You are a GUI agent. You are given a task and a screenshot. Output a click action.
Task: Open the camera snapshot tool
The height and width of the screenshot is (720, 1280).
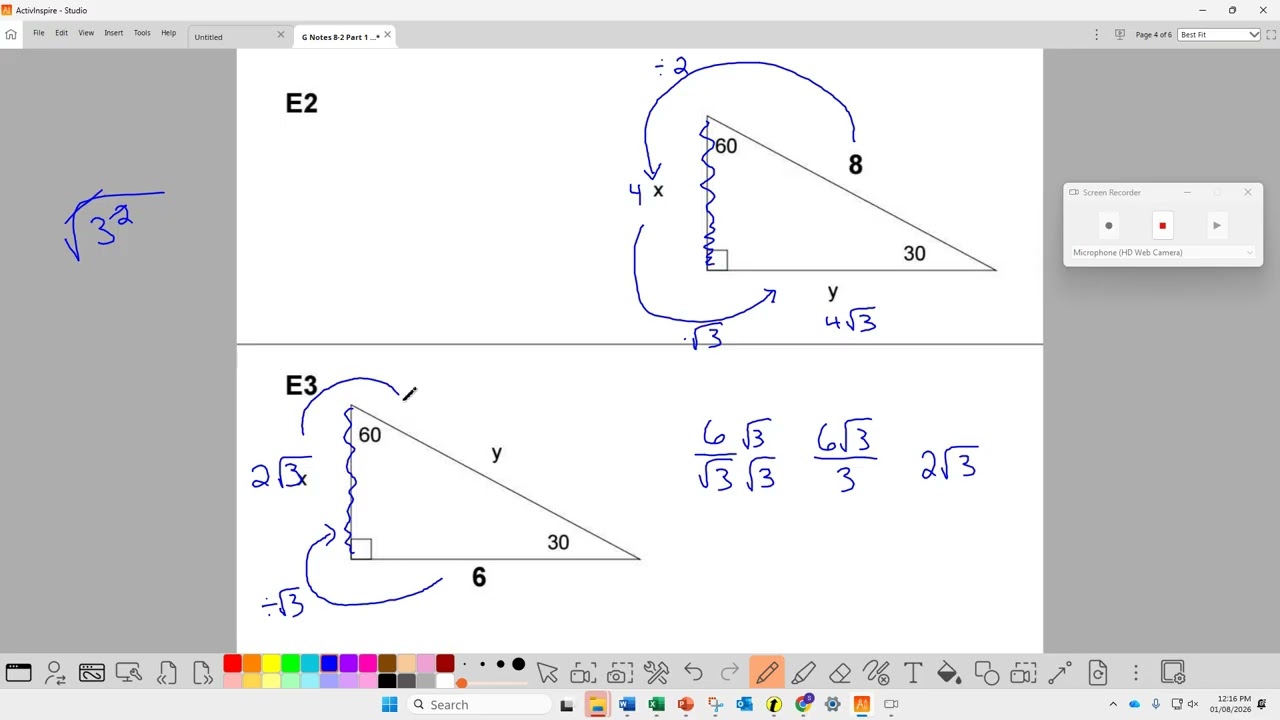click(620, 673)
